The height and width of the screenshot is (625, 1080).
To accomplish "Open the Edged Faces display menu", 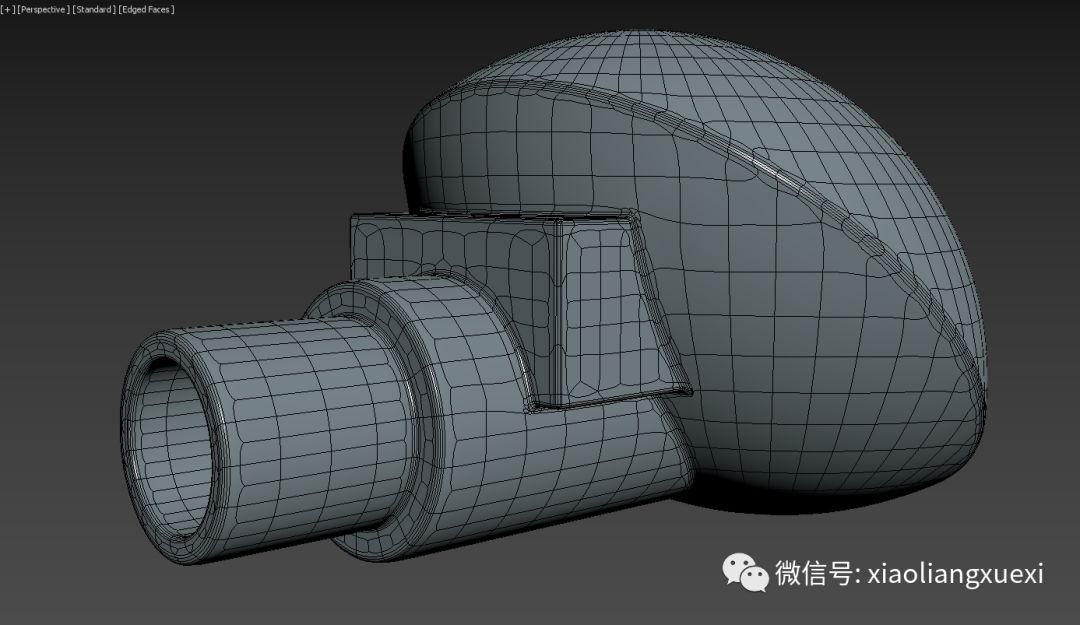I will pyautogui.click(x=147, y=10).
